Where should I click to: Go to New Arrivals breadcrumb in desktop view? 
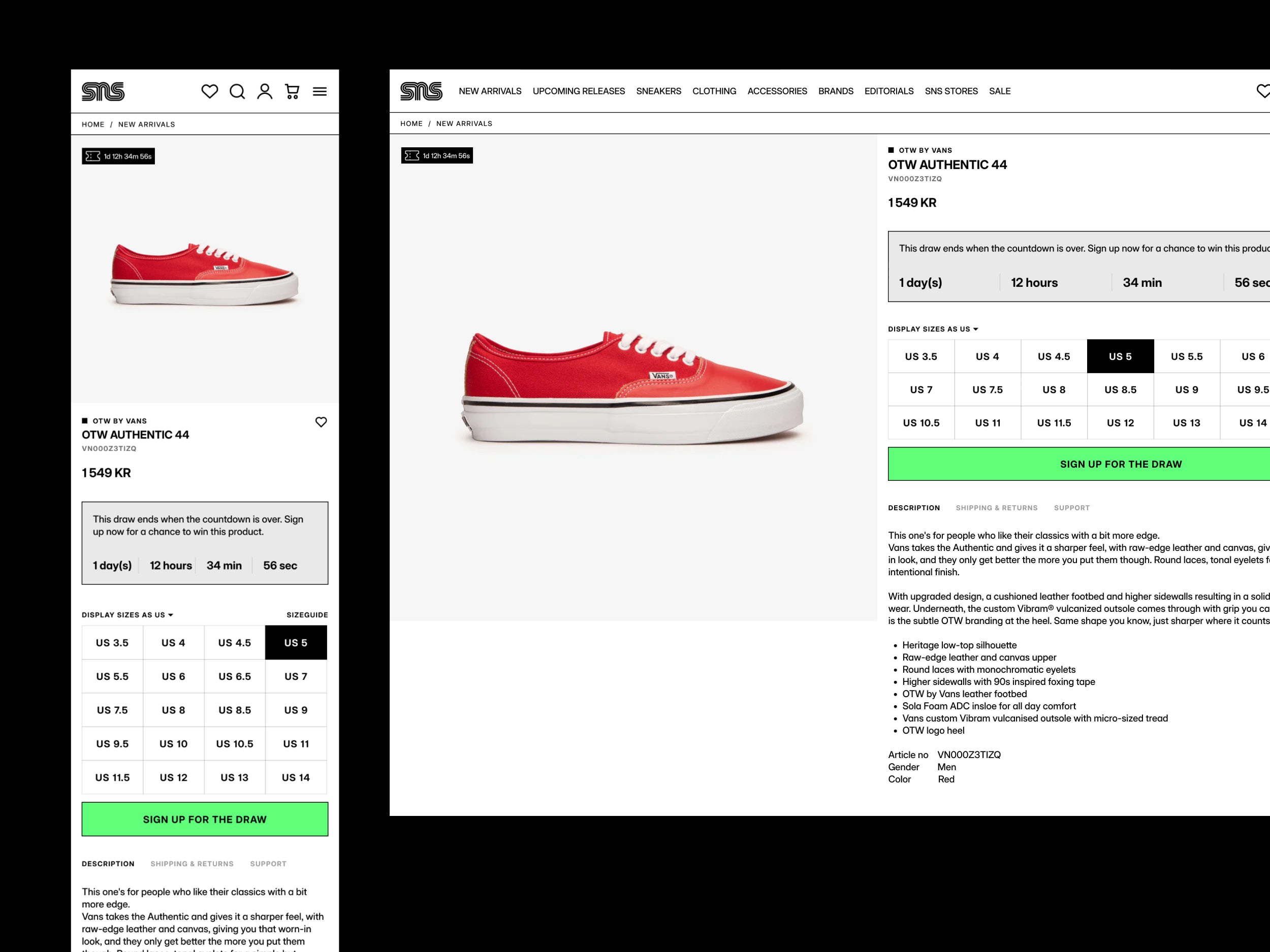pos(464,123)
